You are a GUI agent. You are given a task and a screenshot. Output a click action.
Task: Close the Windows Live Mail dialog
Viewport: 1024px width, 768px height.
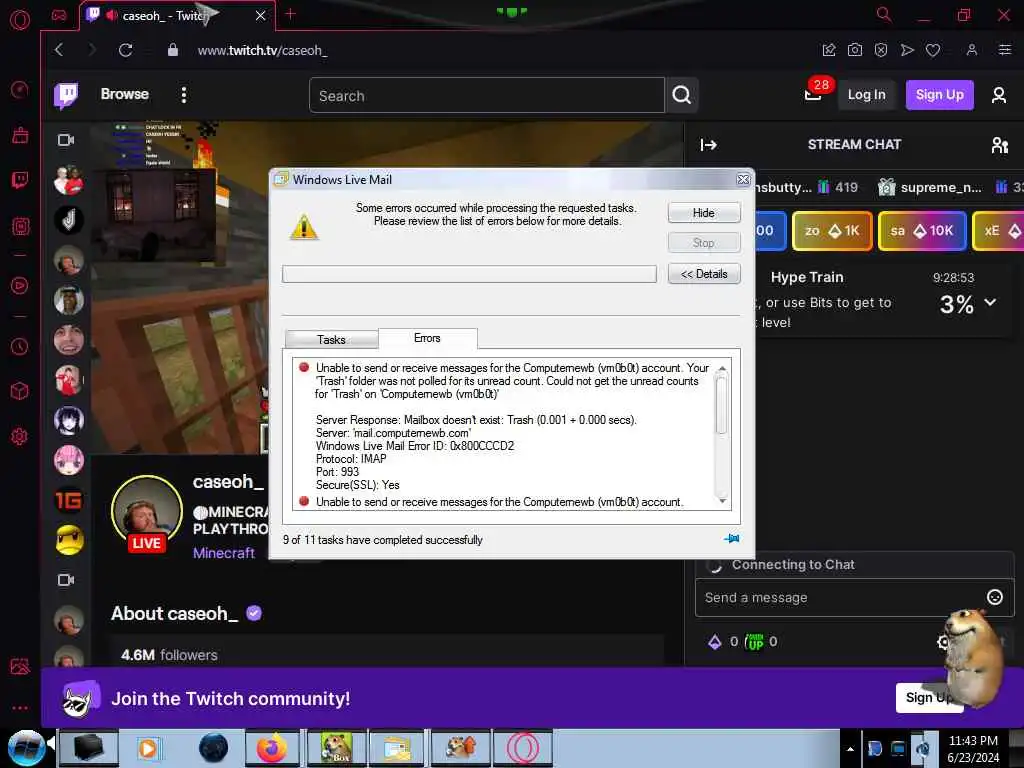743,179
